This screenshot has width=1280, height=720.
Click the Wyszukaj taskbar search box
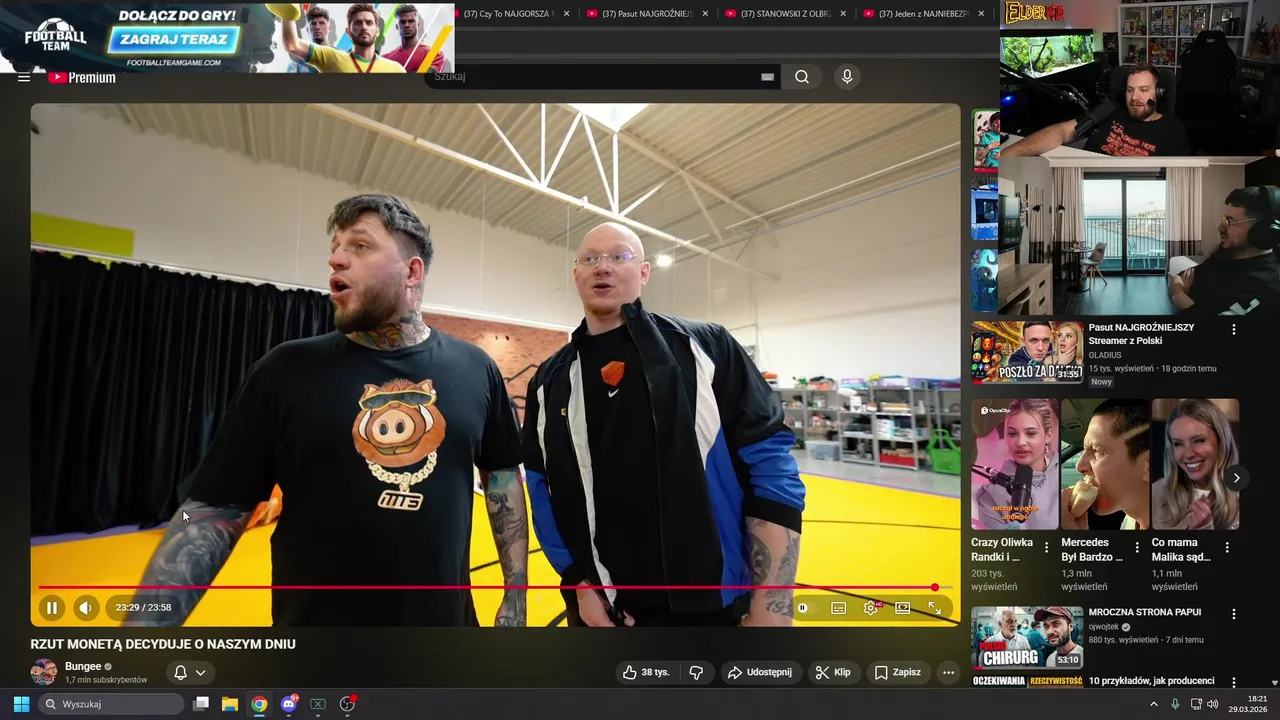coord(112,704)
